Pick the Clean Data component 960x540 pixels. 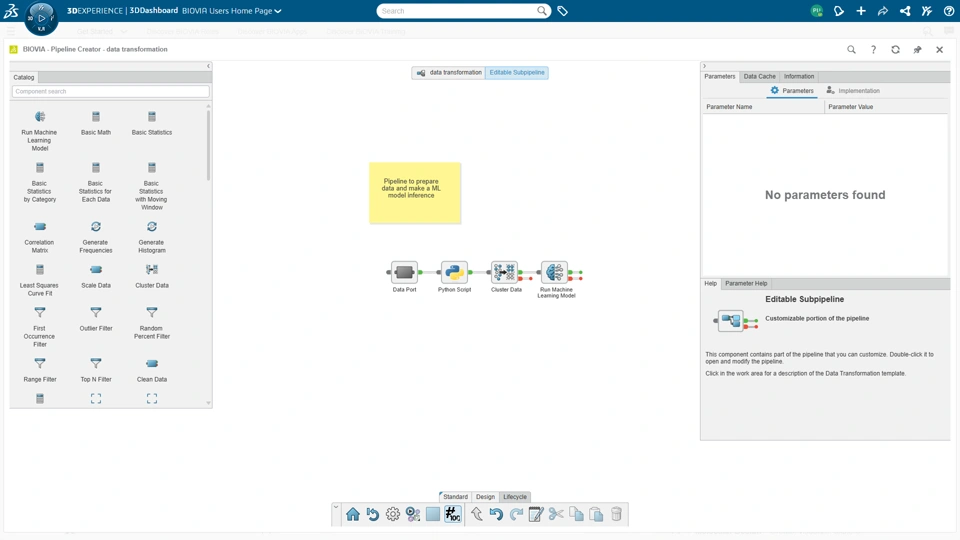pos(152,370)
